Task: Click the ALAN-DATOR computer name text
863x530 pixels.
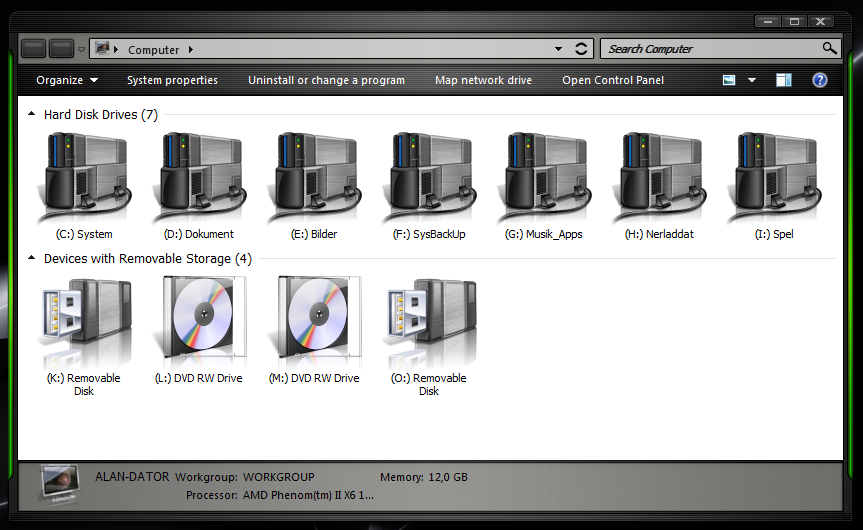Action: tap(132, 477)
